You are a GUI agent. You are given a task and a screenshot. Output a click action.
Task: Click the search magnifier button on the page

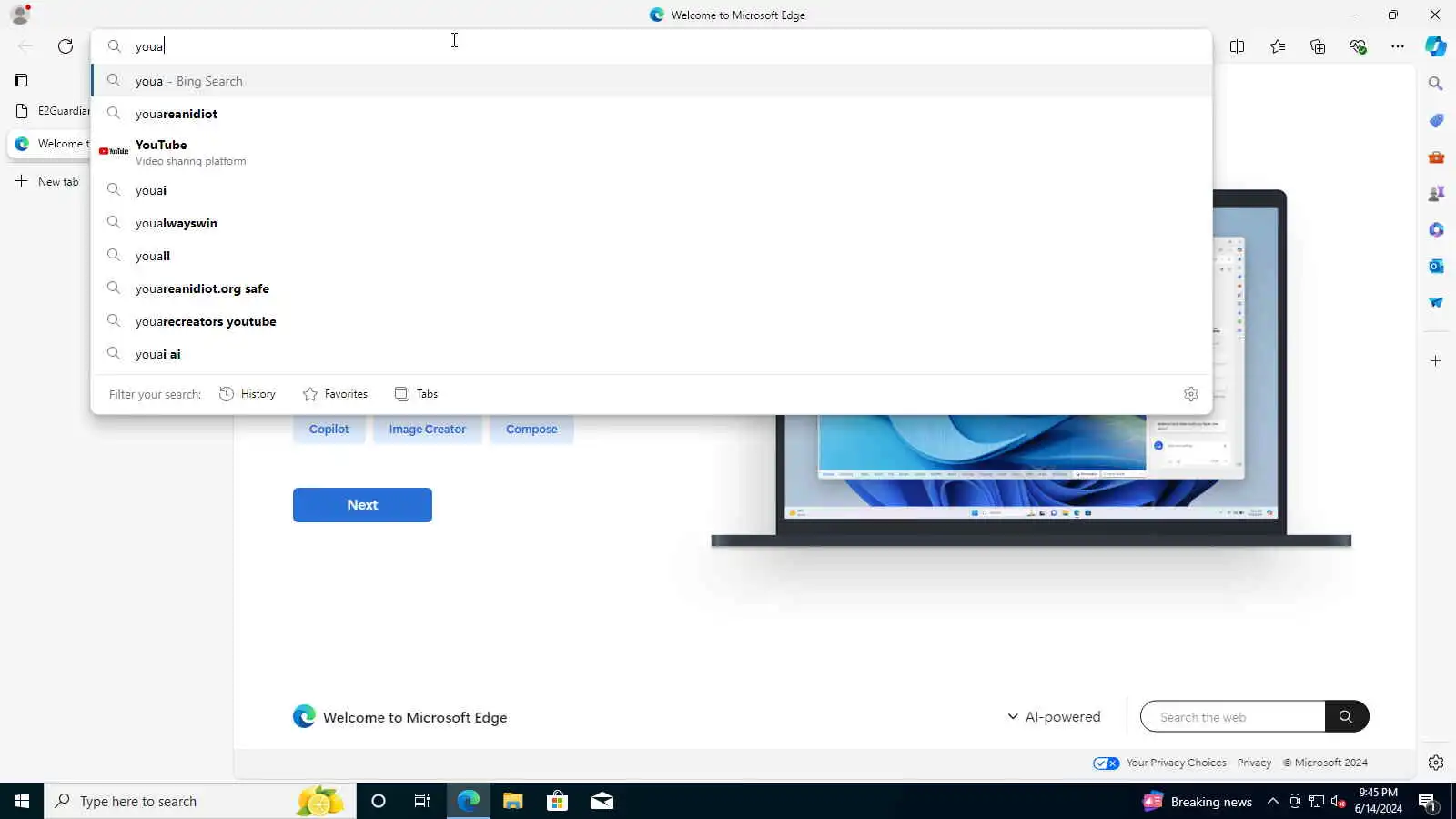[1346, 717]
